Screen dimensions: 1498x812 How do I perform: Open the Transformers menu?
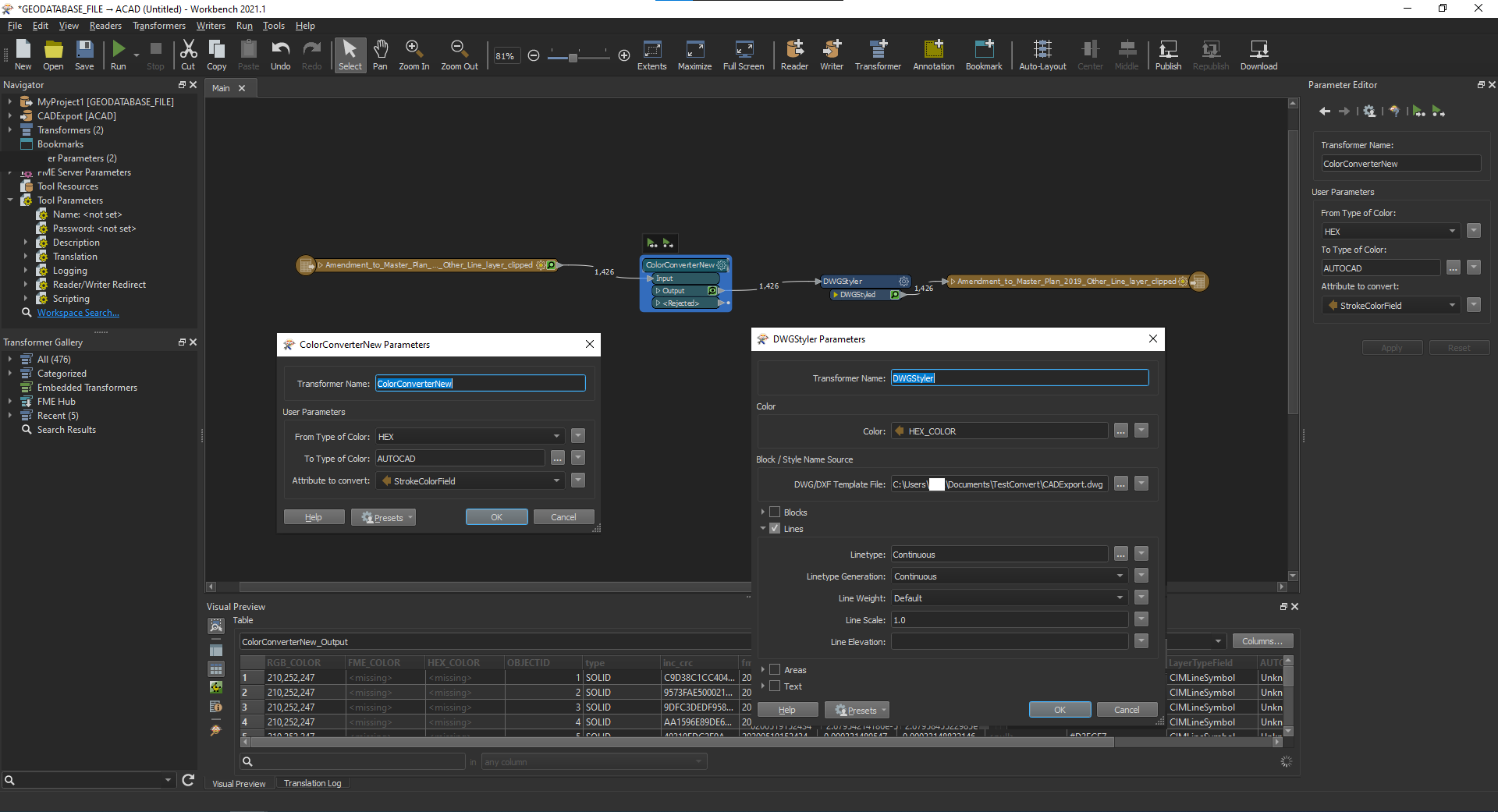pyautogui.click(x=159, y=26)
